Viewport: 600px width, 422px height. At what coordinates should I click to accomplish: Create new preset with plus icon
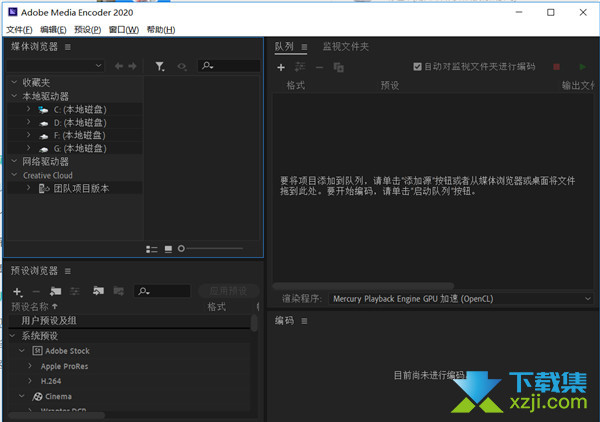tap(18, 292)
